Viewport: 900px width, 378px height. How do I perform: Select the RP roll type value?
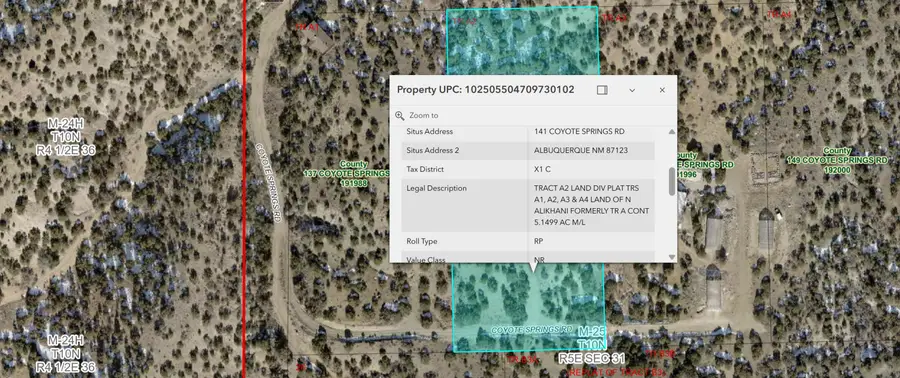click(538, 241)
